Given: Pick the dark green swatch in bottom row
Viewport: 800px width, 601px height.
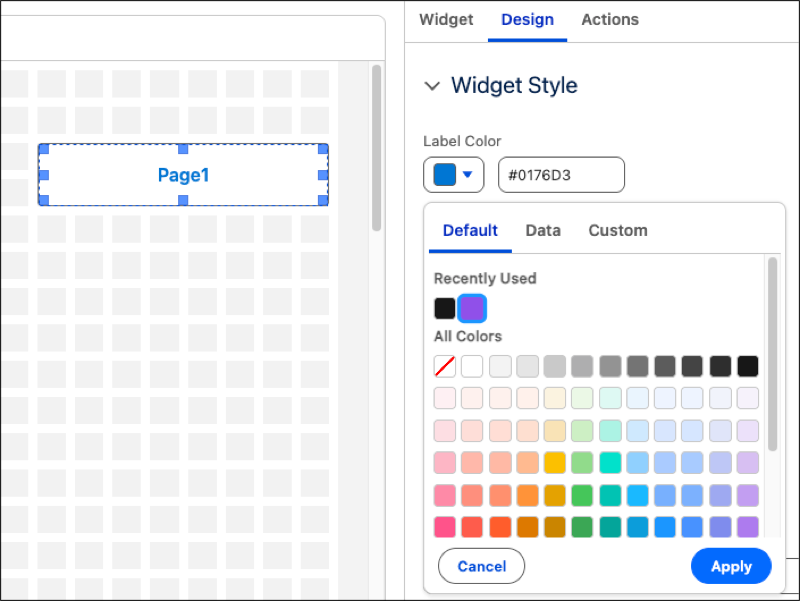Looking at the screenshot, I should coord(582,527).
